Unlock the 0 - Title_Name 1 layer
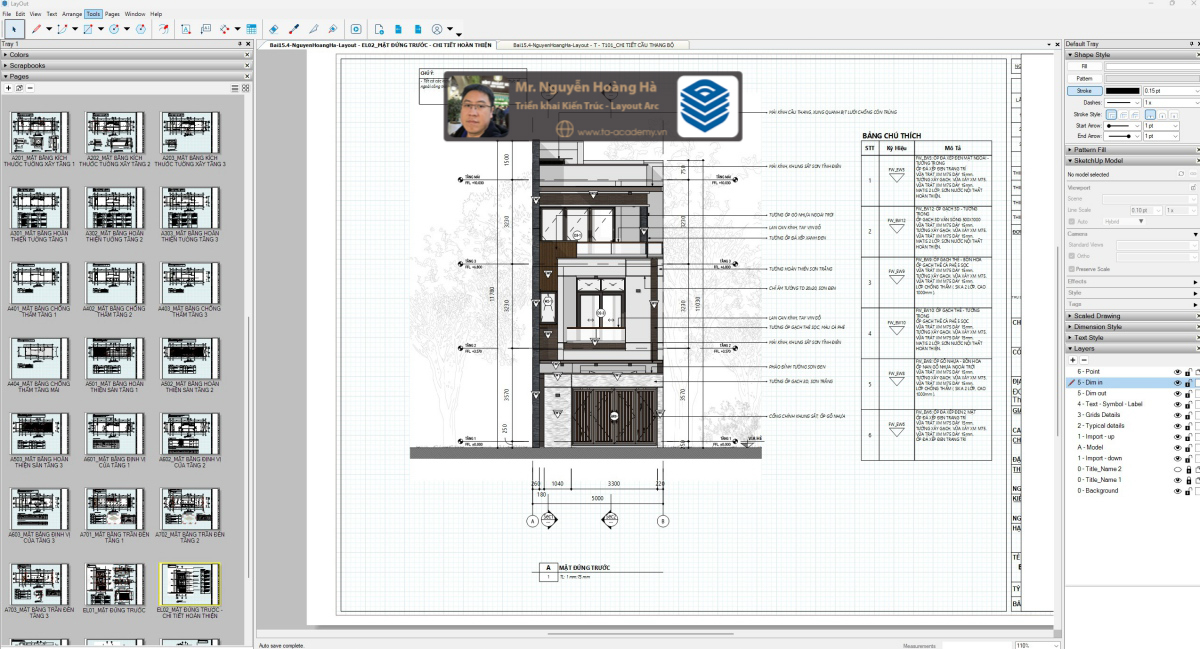 [1188, 480]
